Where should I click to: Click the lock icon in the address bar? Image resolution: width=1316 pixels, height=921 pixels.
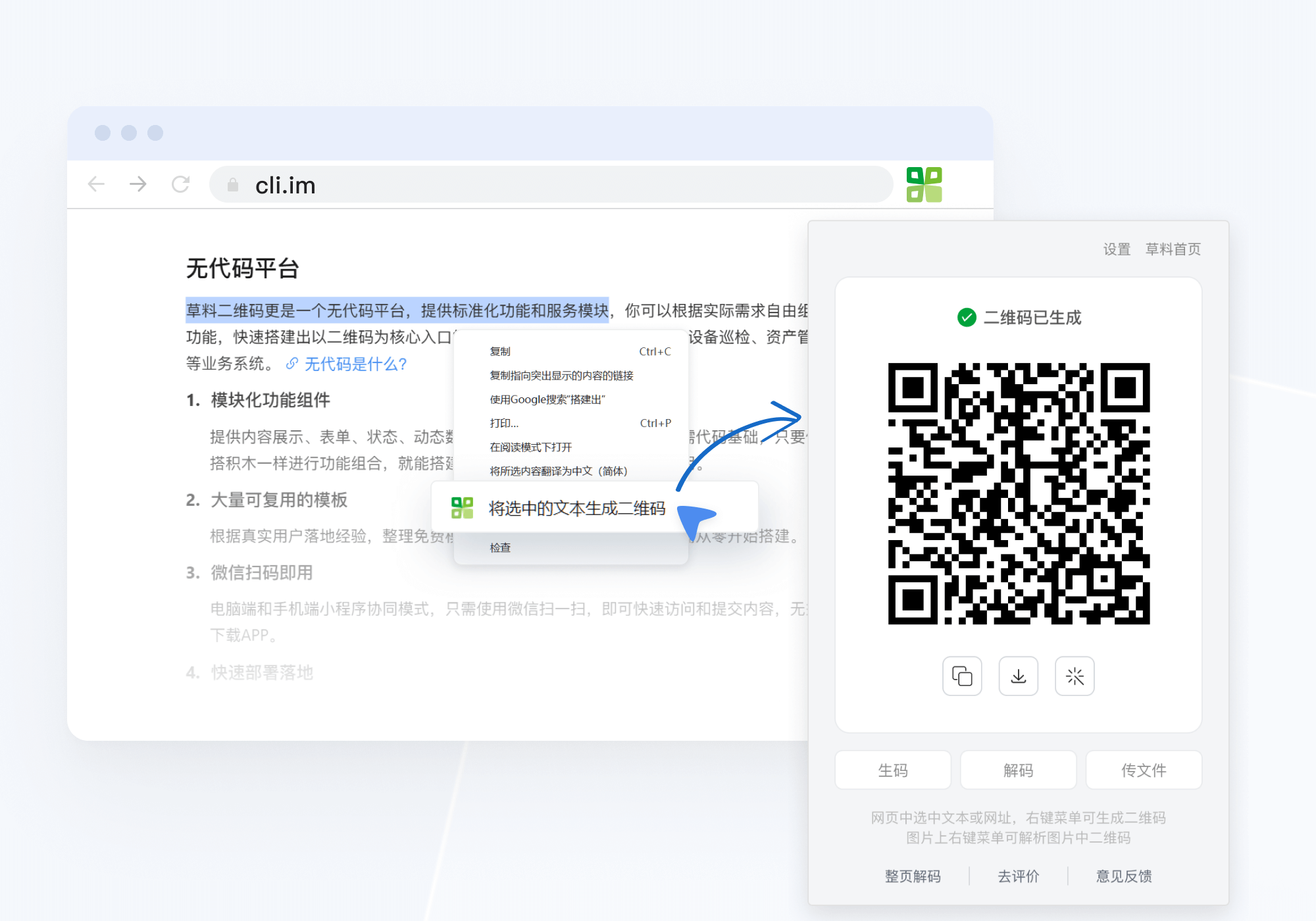(233, 186)
